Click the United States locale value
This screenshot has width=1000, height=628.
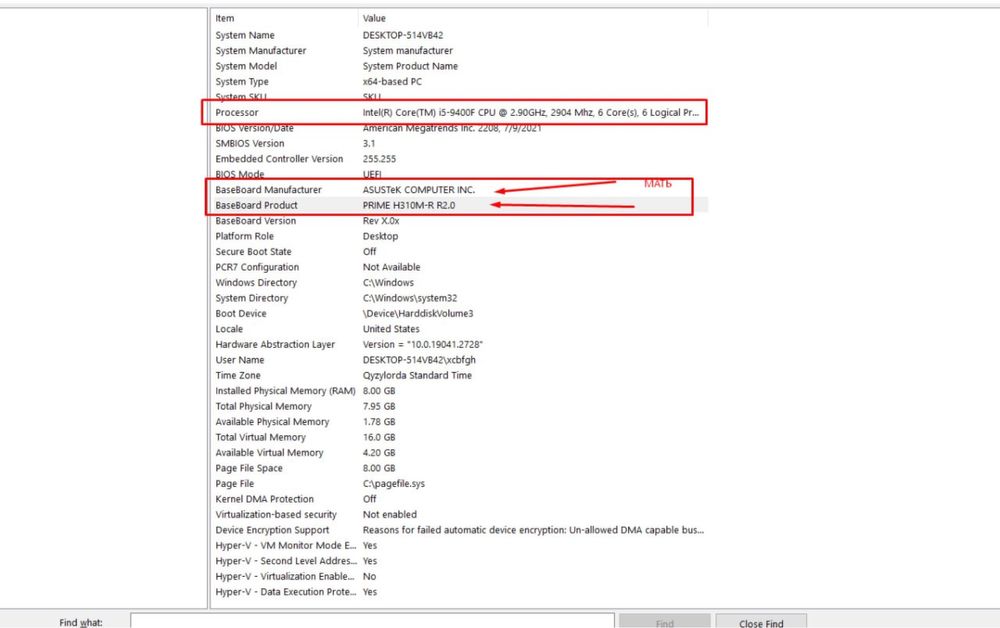coord(391,329)
